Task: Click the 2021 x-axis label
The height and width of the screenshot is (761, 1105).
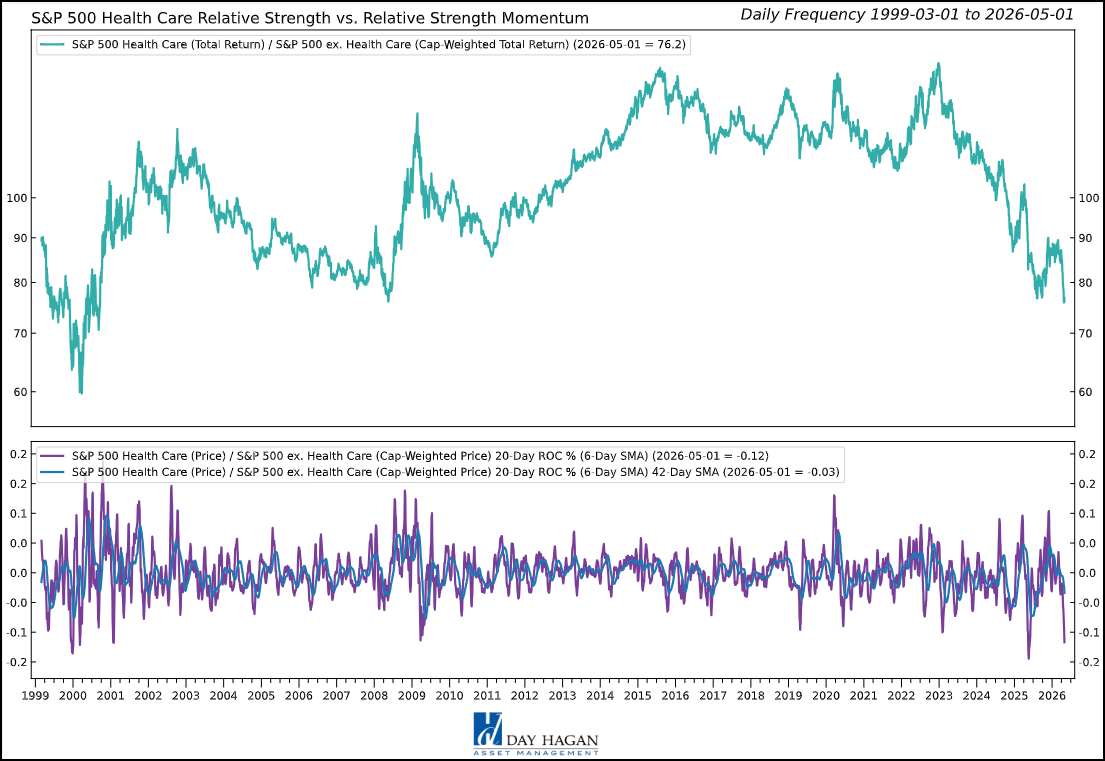Action: (x=863, y=695)
